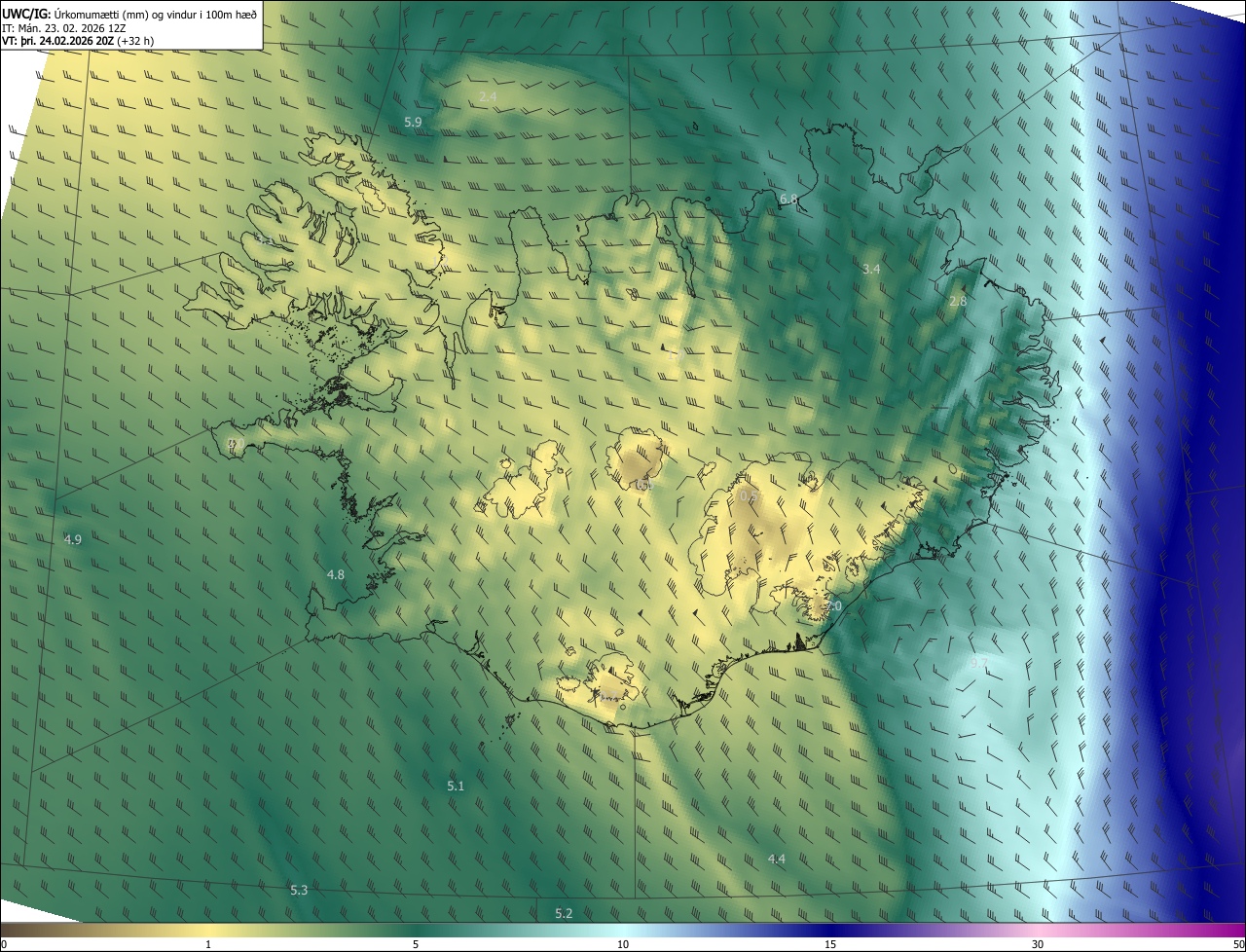Click the colorbar tick label 10
1246x952 pixels.
coord(623,944)
